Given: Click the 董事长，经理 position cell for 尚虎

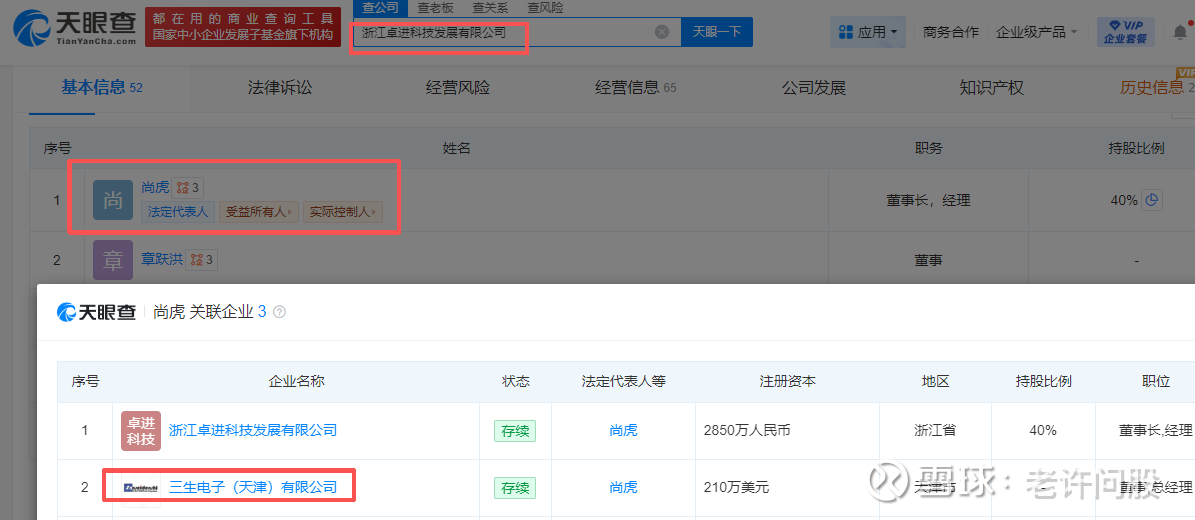Looking at the screenshot, I should [927, 201].
